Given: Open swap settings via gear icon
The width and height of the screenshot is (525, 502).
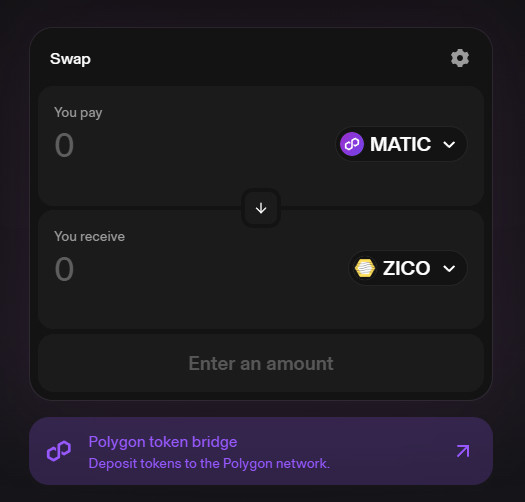Looking at the screenshot, I should click(x=460, y=58).
